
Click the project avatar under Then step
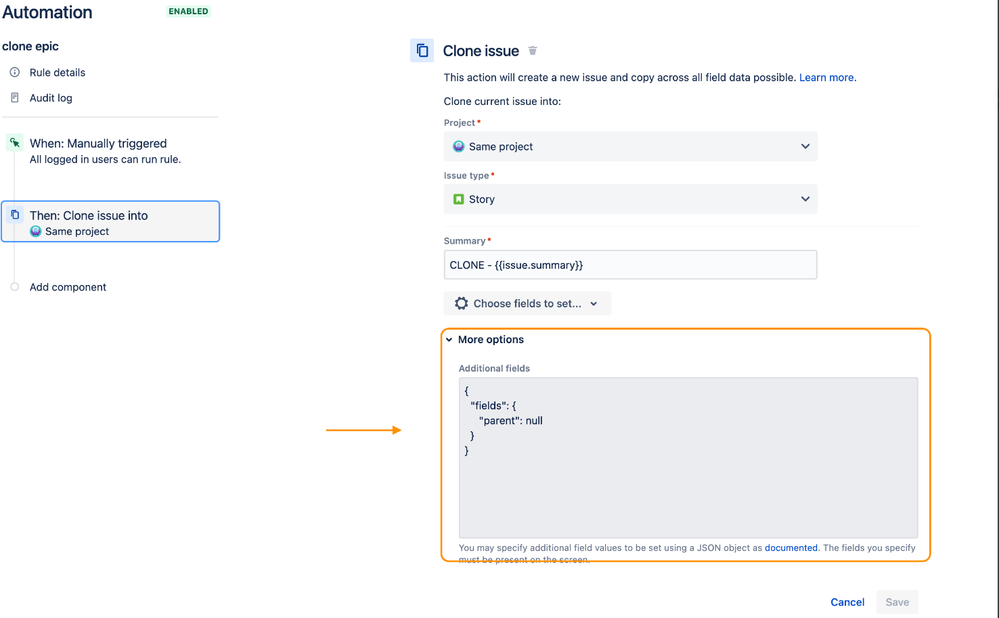click(x=36, y=231)
